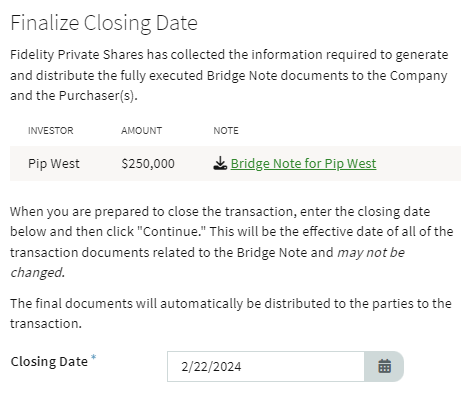This screenshot has width=470, height=402.
Task: Click the 2/22/2024 date value
Action: pyautogui.click(x=211, y=367)
